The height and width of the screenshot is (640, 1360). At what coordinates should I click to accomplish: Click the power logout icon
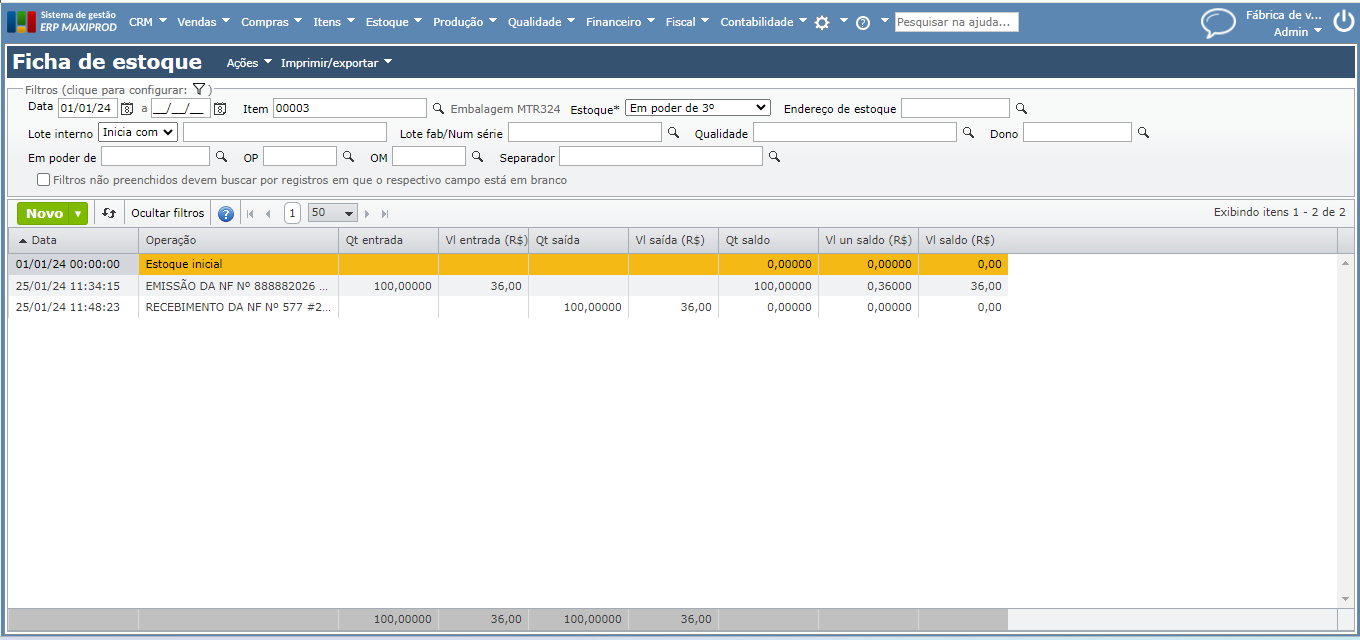tap(1342, 22)
